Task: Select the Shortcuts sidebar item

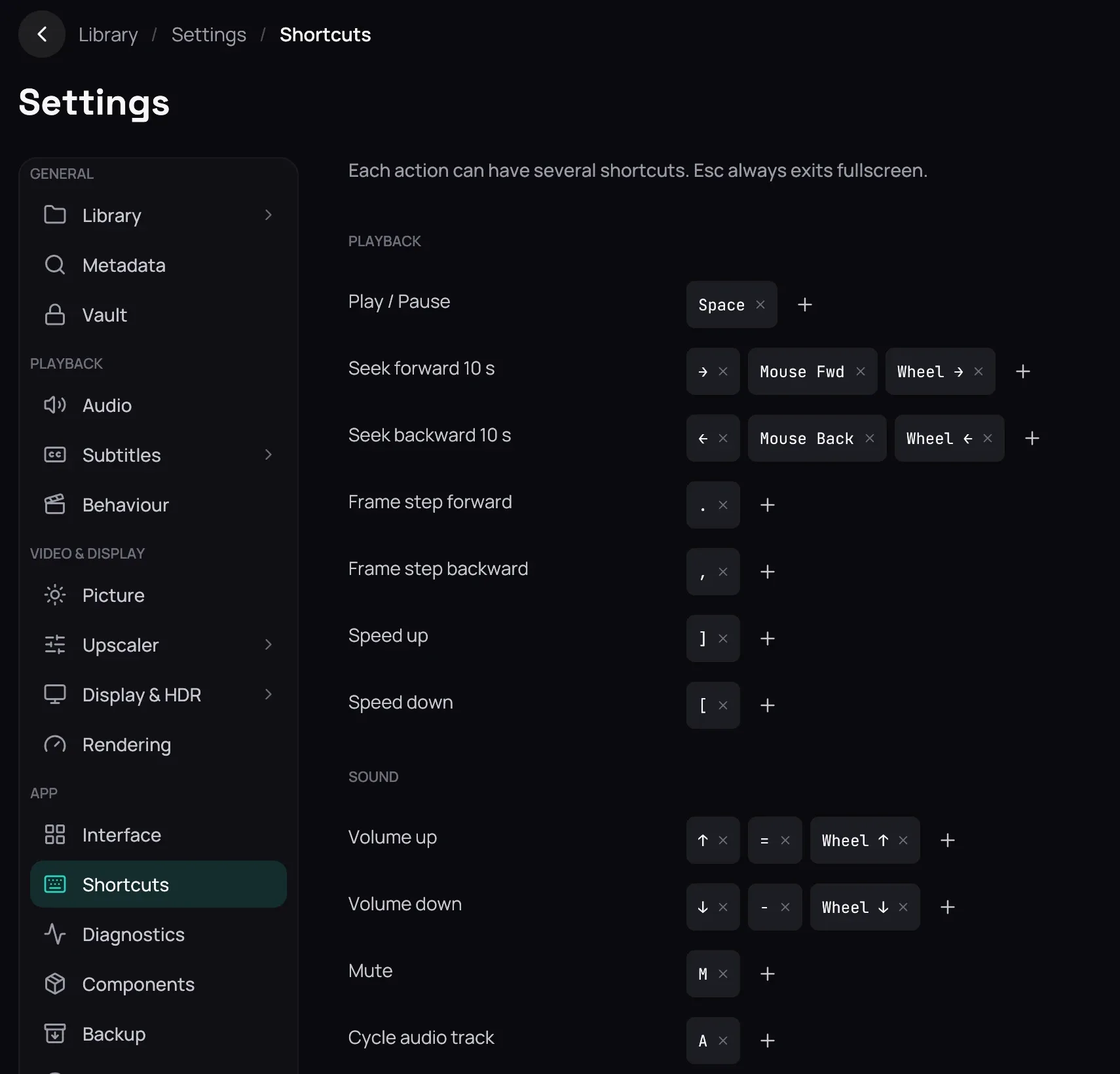Action: click(x=159, y=884)
